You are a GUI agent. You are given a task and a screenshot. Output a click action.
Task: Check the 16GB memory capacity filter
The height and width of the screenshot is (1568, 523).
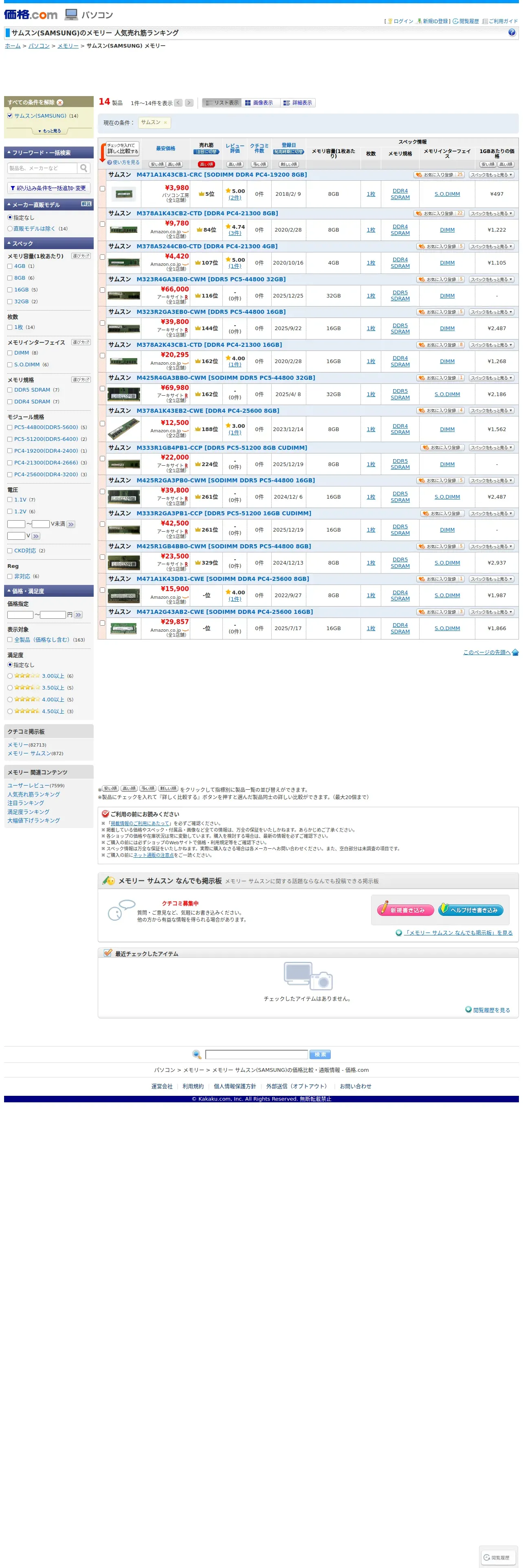tap(10, 290)
